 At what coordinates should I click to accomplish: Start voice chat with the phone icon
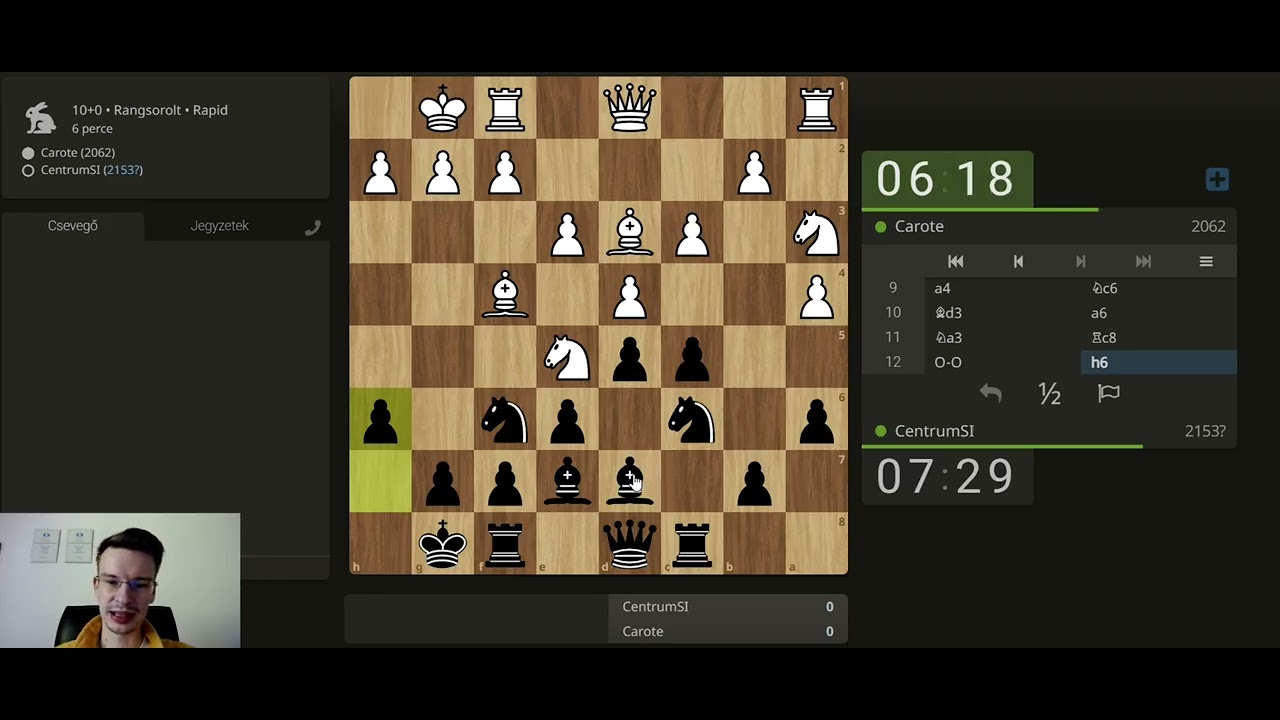(313, 227)
